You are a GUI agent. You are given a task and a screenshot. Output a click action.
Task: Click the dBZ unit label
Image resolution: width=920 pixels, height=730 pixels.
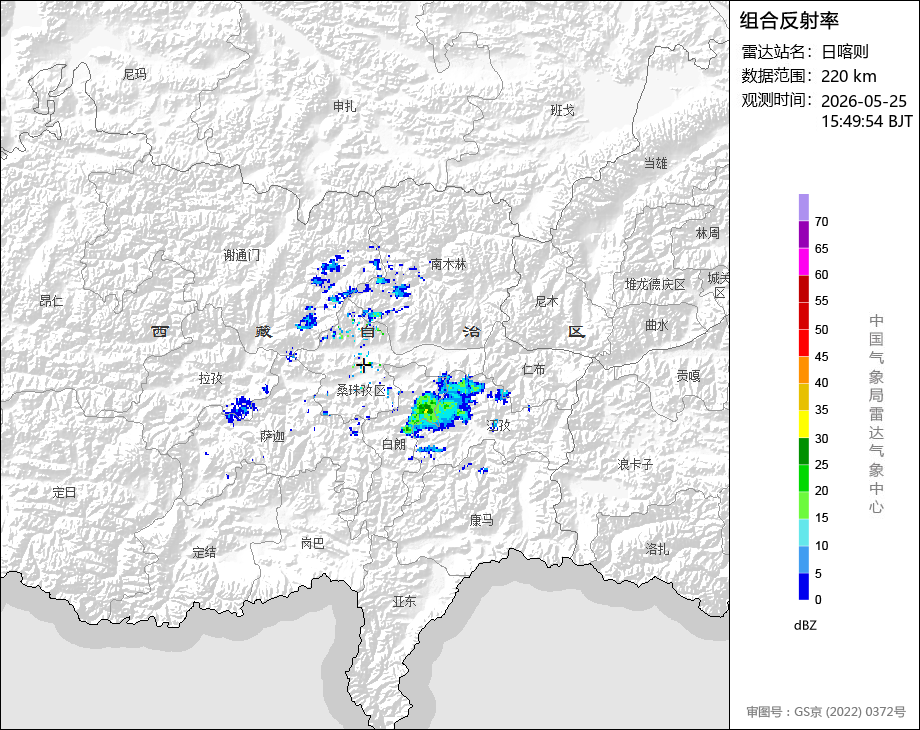coord(805,625)
